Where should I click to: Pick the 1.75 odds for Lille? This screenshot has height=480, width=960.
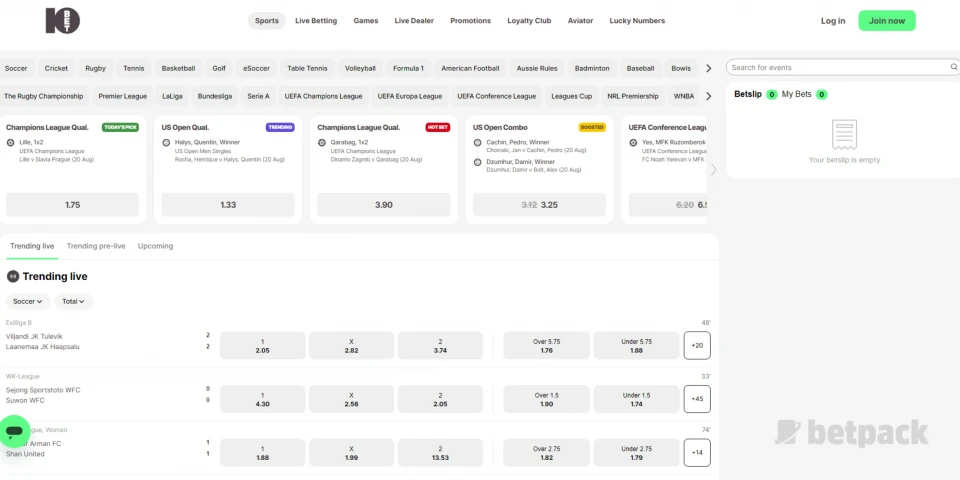(x=72, y=205)
